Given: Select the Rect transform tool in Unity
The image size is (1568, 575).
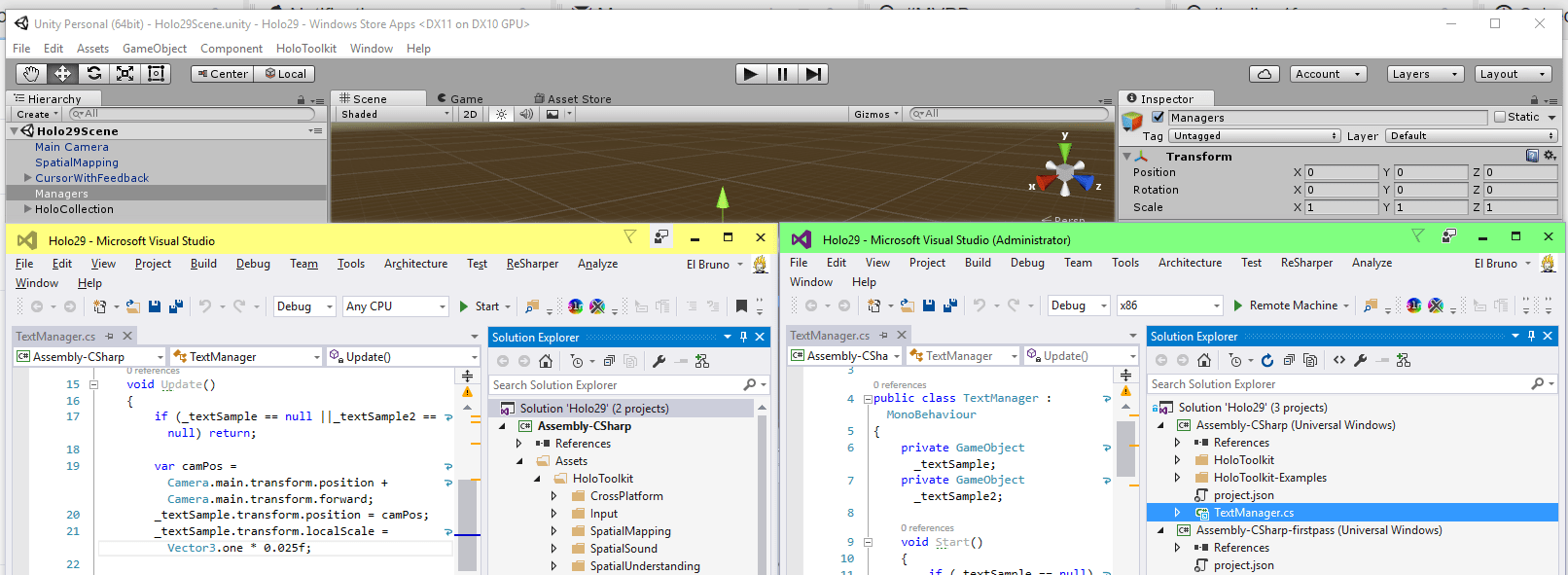Looking at the screenshot, I should (x=156, y=74).
